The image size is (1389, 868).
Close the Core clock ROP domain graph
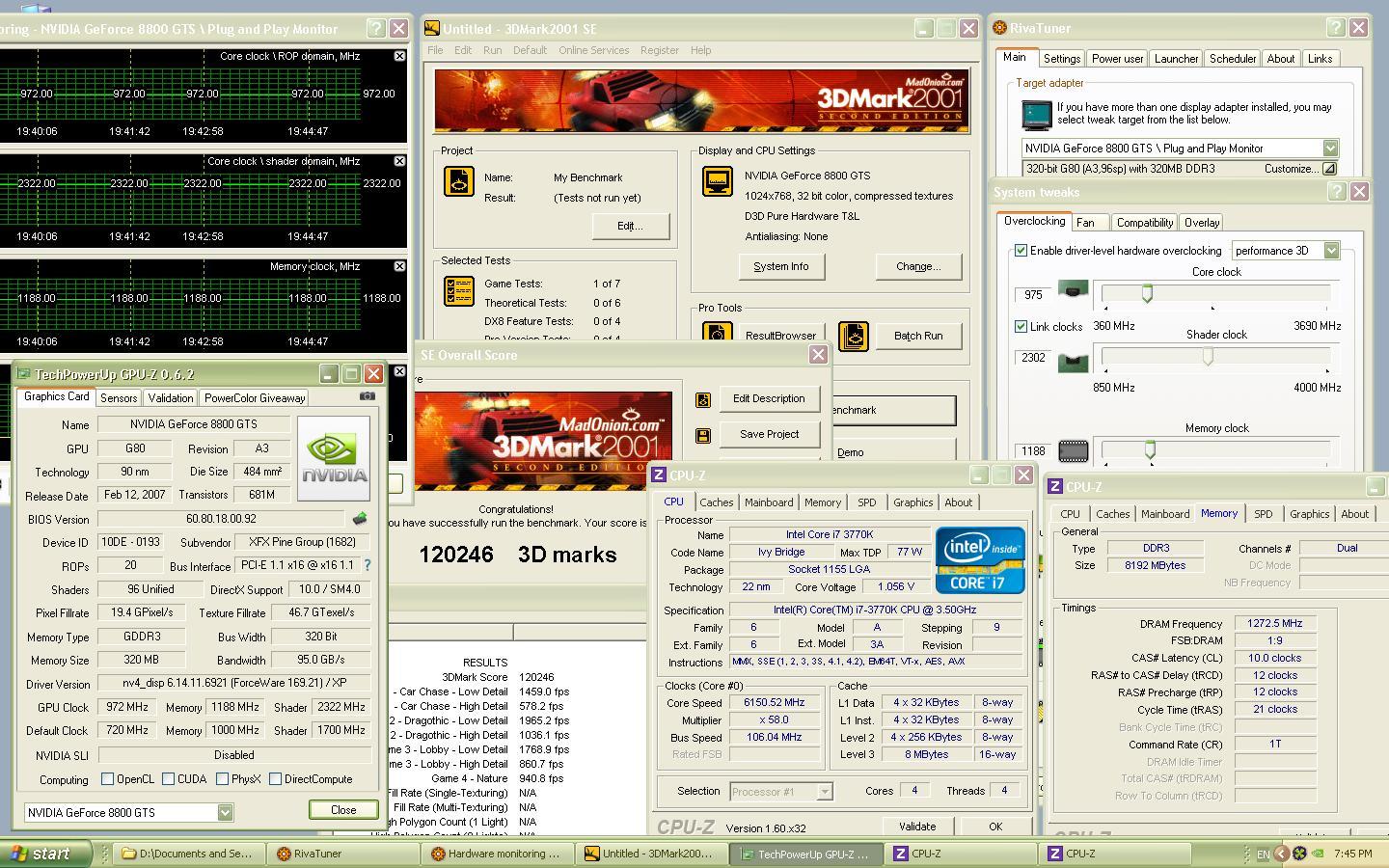click(x=399, y=56)
